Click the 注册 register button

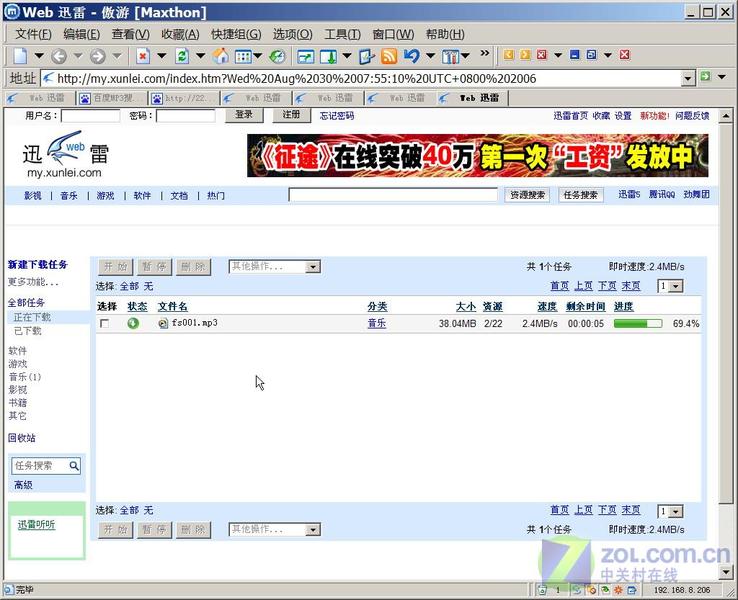tap(291, 115)
